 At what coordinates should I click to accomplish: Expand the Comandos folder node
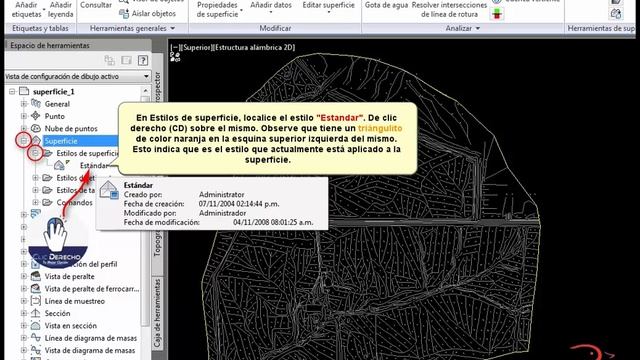pos(36,202)
